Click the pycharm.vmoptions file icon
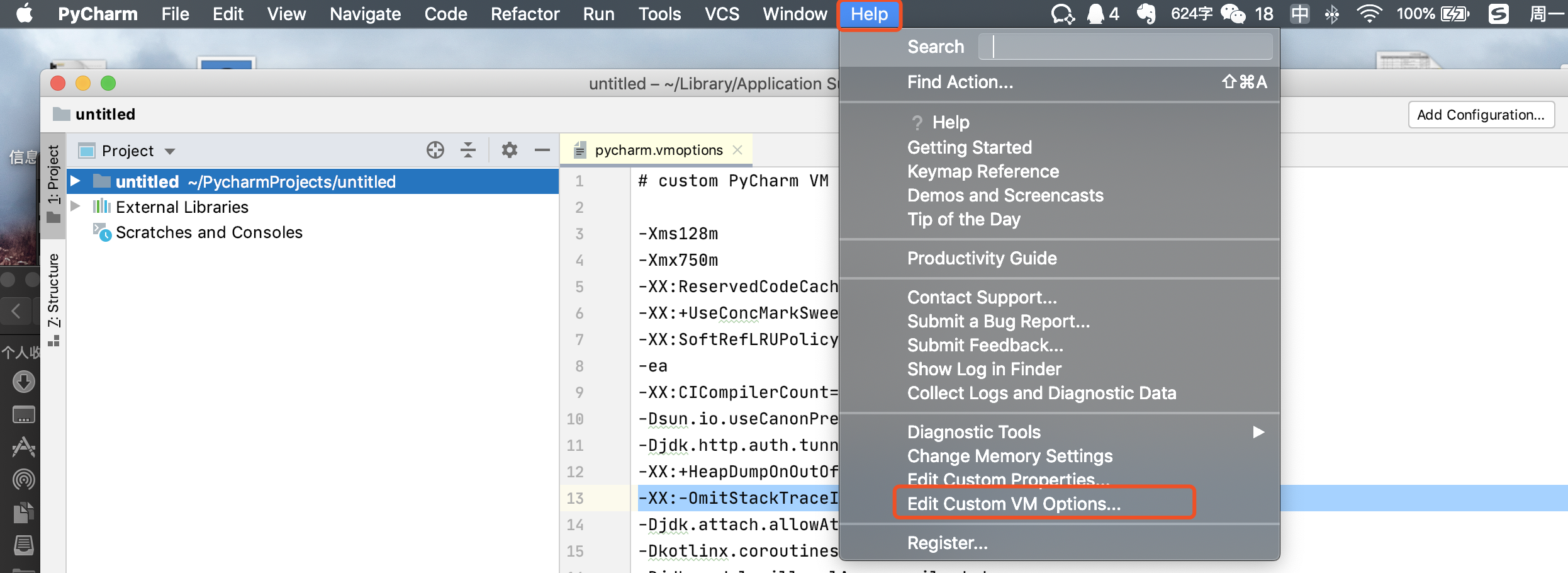The image size is (1568, 573). (x=580, y=150)
